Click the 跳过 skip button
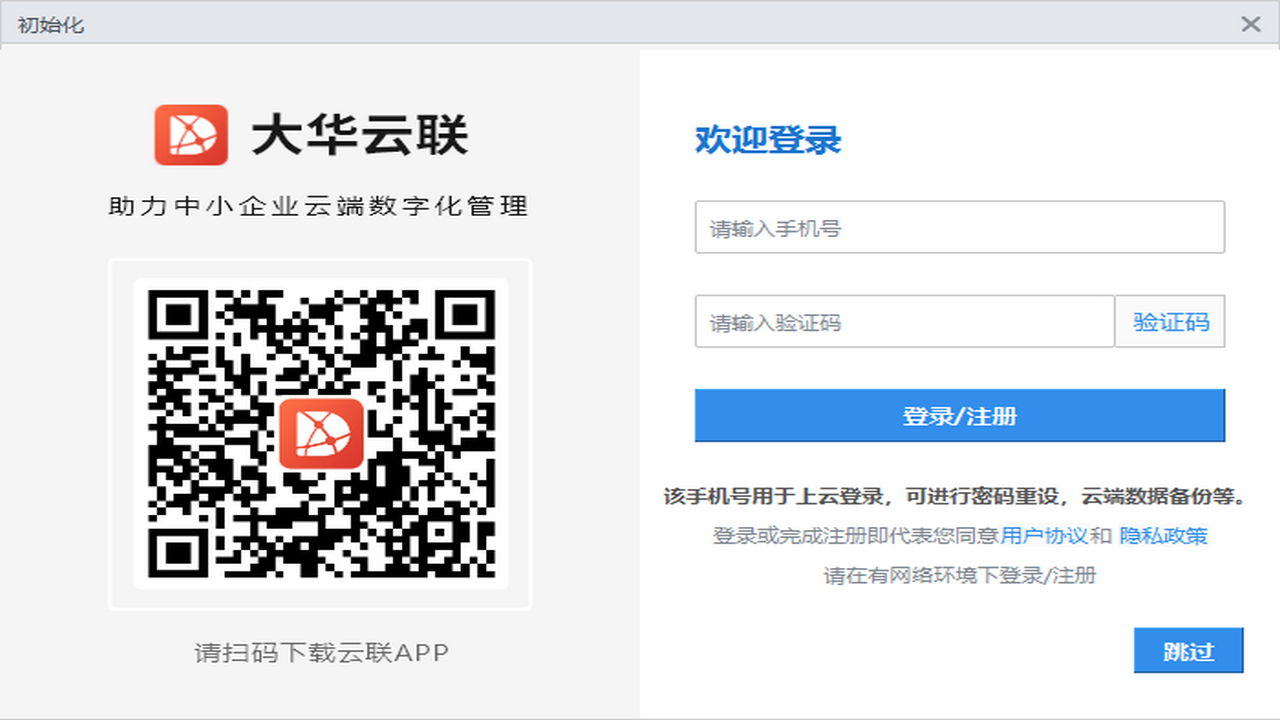1280x720 pixels. 1188,650
